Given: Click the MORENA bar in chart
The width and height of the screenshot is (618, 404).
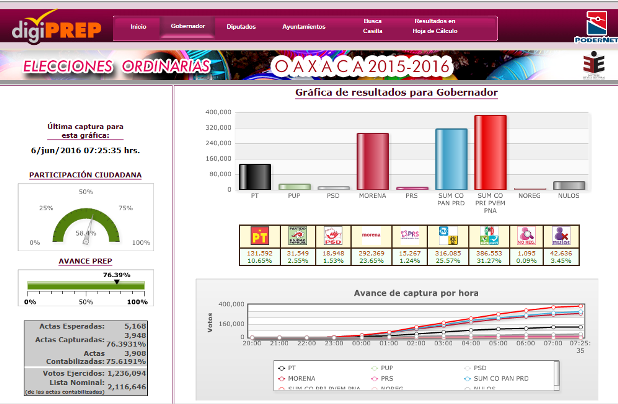Looking at the screenshot, I should [x=372, y=162].
